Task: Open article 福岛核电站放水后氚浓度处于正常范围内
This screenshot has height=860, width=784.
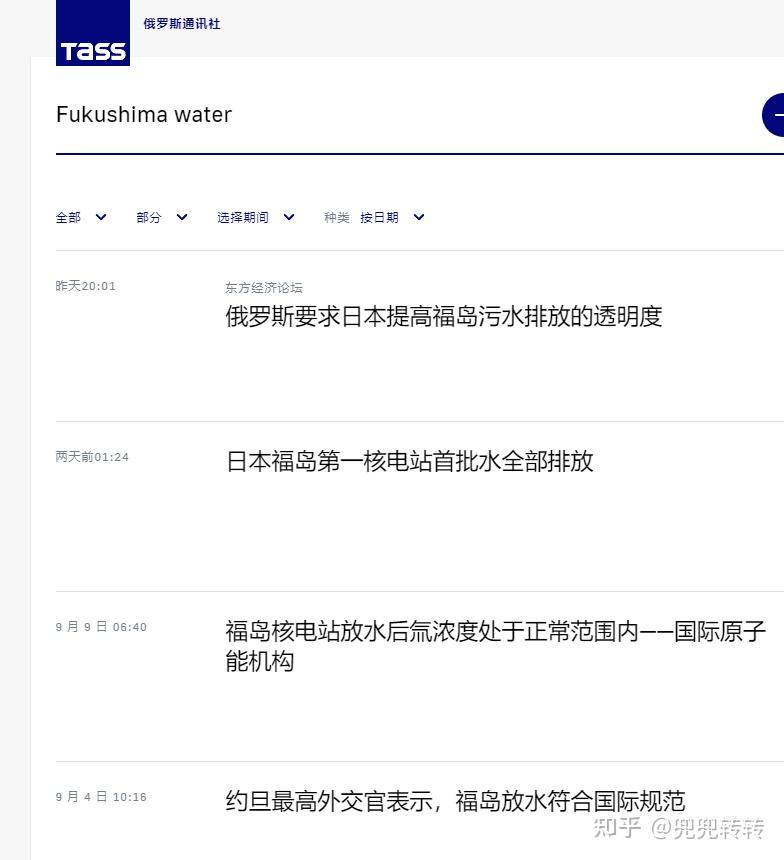Action: [x=495, y=646]
